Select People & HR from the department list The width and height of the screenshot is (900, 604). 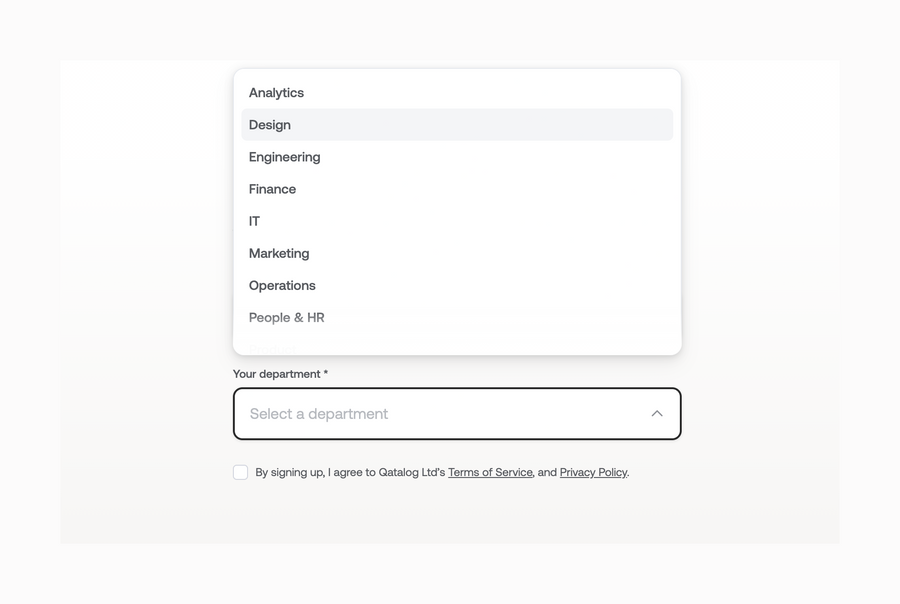coord(287,317)
